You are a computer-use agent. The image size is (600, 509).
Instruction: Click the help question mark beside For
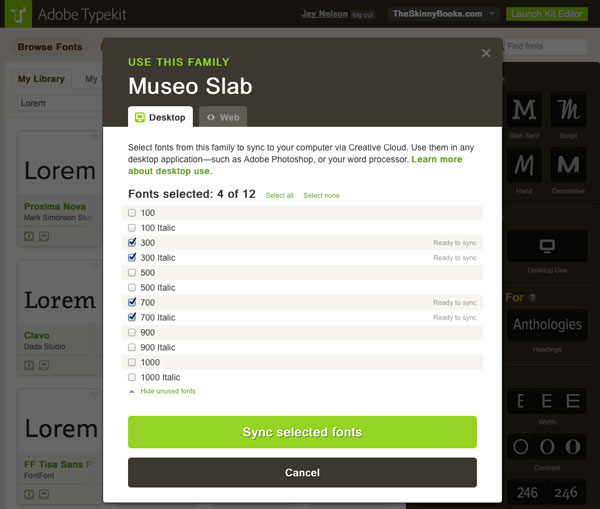tap(532, 298)
